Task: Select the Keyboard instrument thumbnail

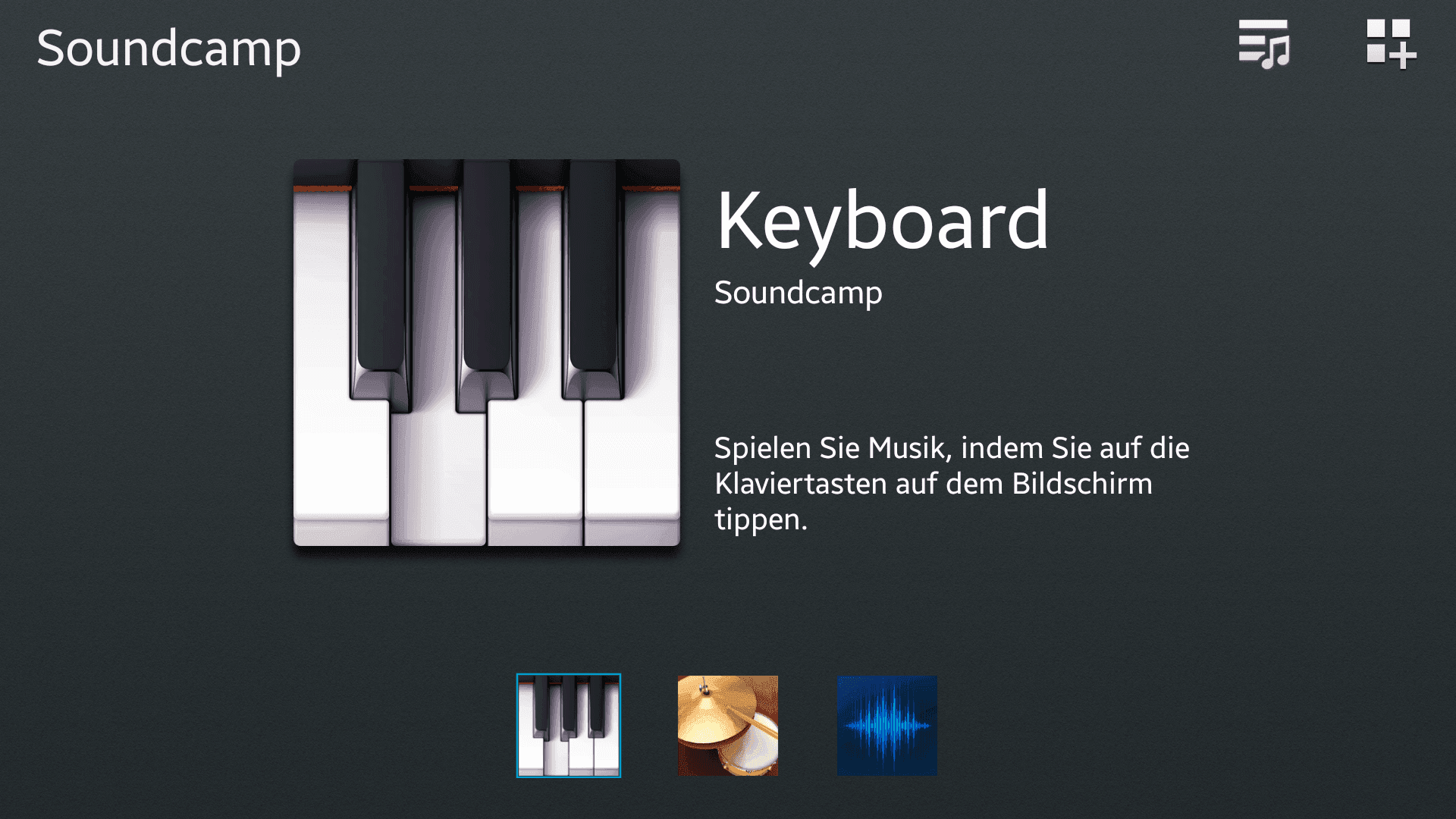Action: click(569, 726)
